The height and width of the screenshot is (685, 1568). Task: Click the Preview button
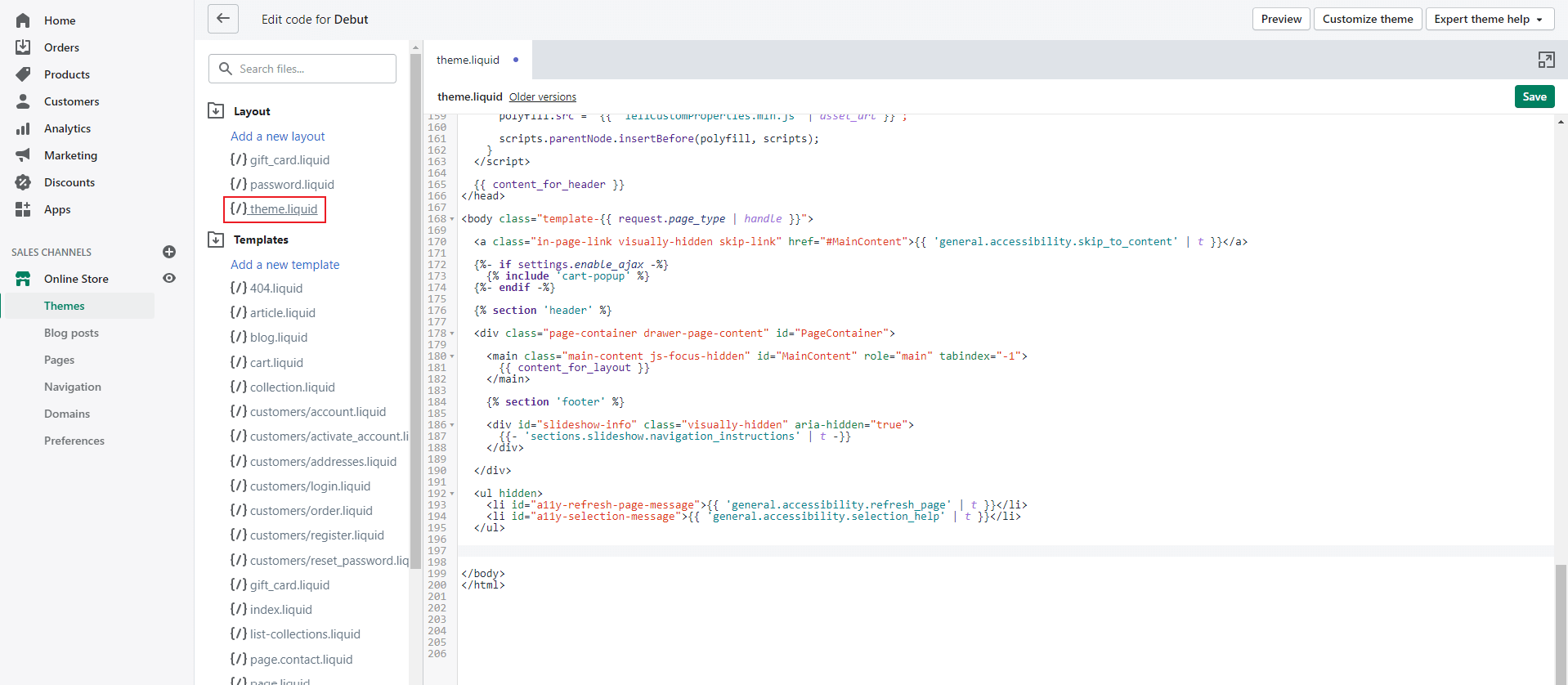coord(1281,19)
